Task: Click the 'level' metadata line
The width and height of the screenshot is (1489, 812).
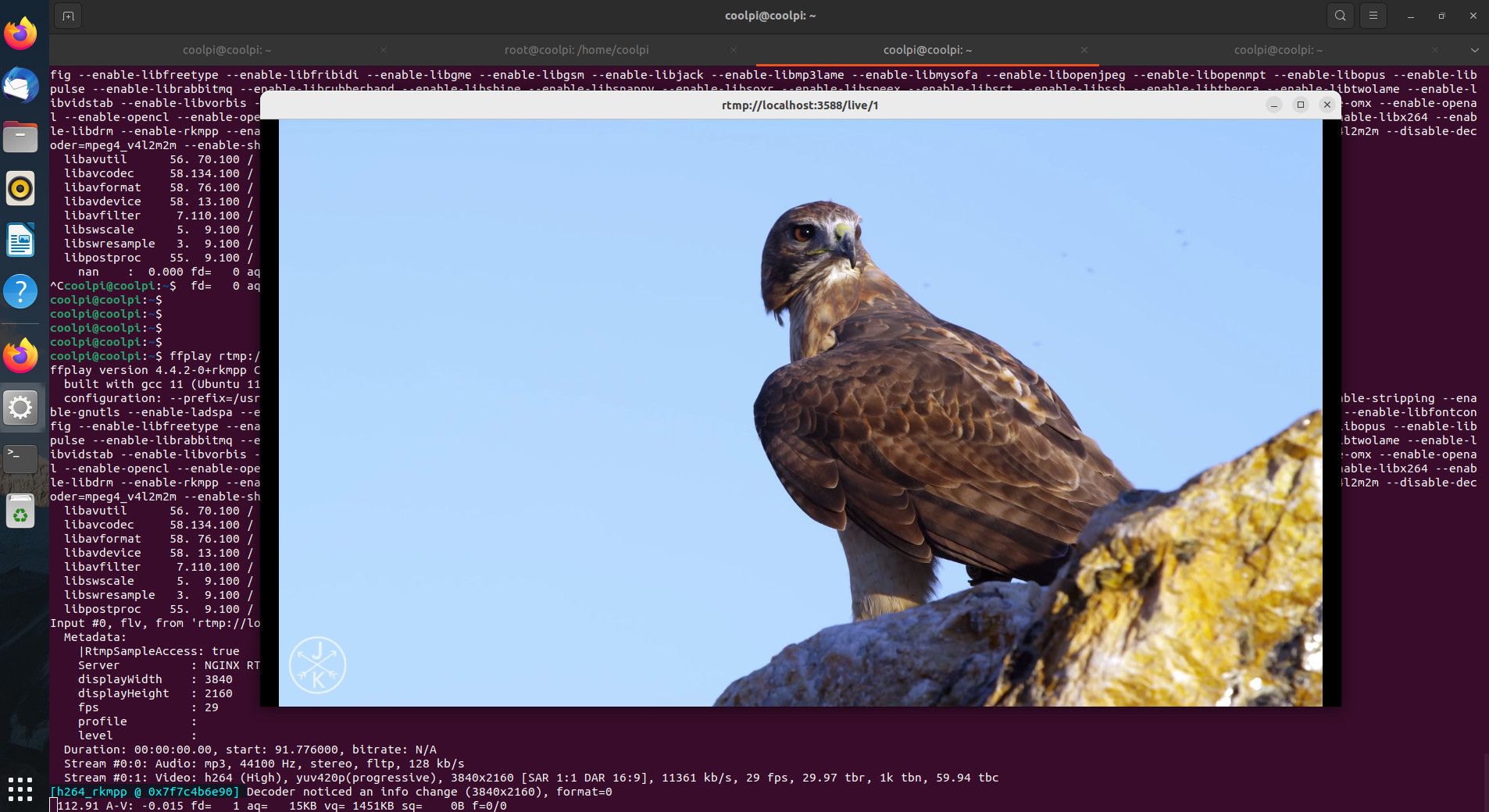Action: tap(137, 735)
